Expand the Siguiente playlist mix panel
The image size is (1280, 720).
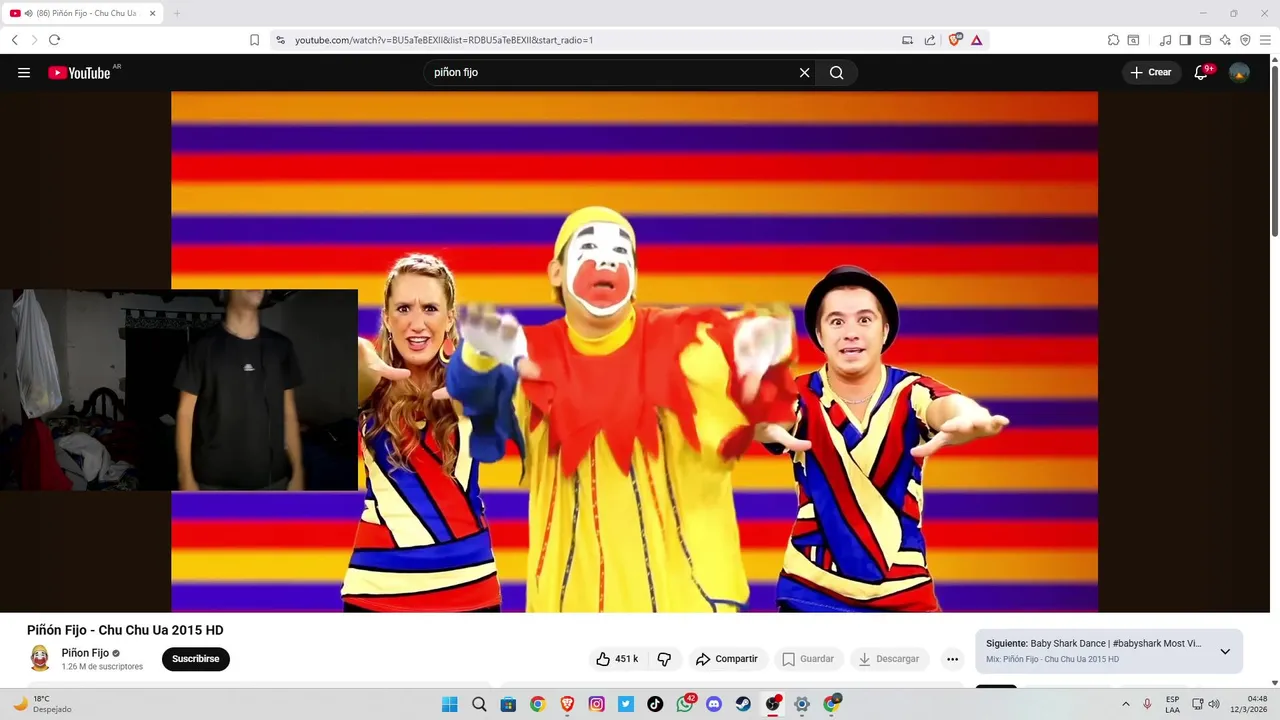pyautogui.click(x=1225, y=651)
